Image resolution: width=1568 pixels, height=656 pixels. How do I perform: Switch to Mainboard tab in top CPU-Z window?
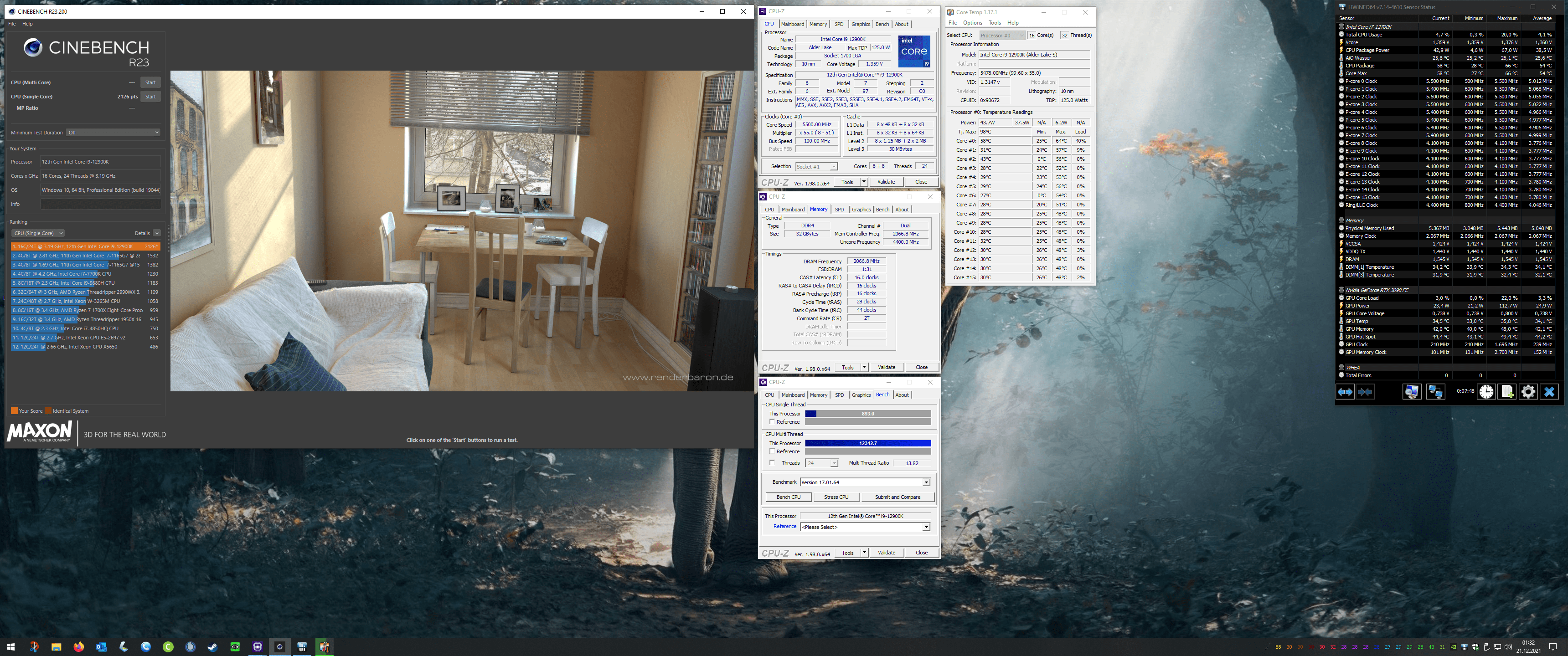tap(792, 24)
